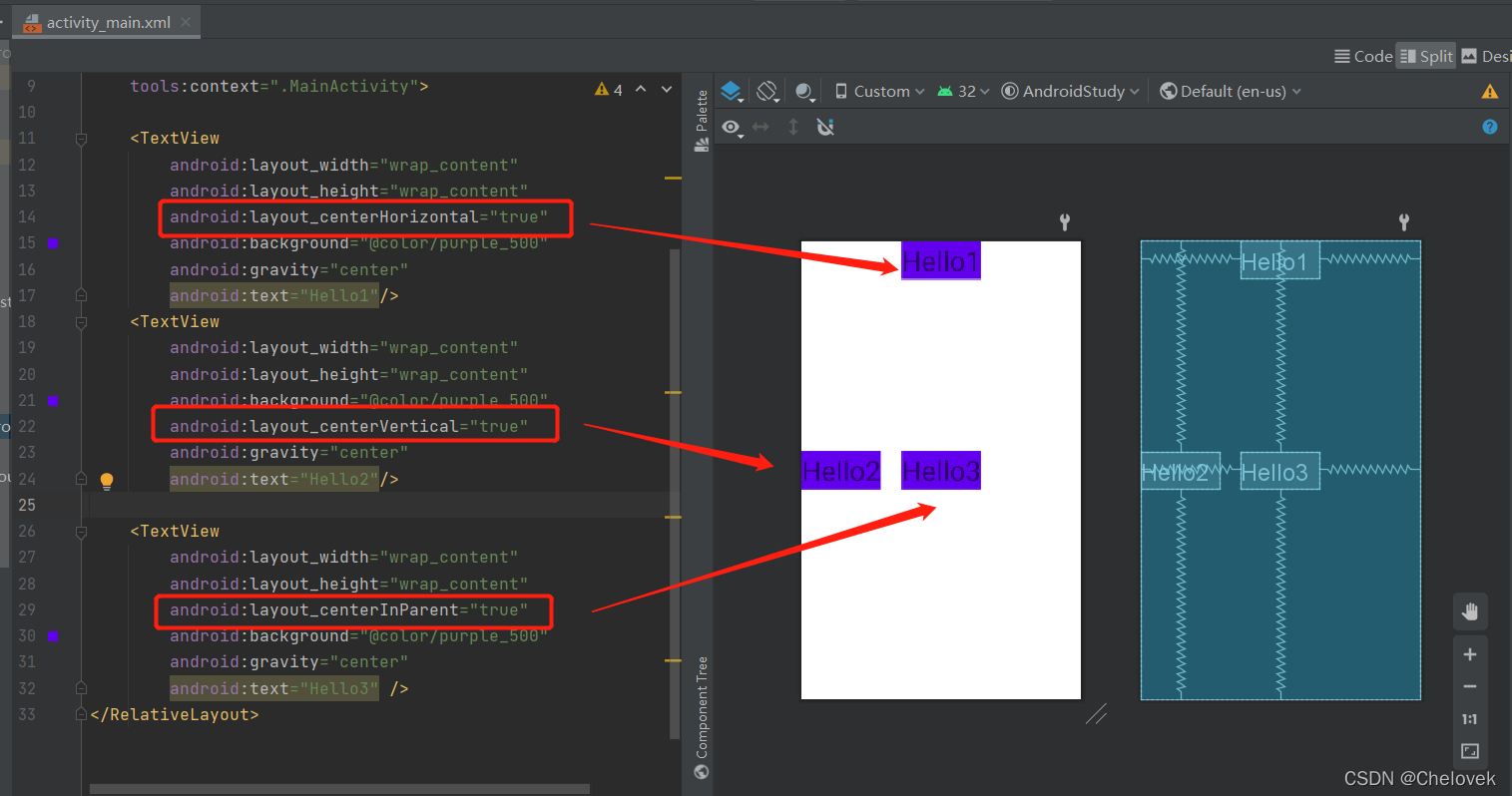1512x796 pixels.
Task: Open the design surface layers dropdown
Action: (x=733, y=92)
